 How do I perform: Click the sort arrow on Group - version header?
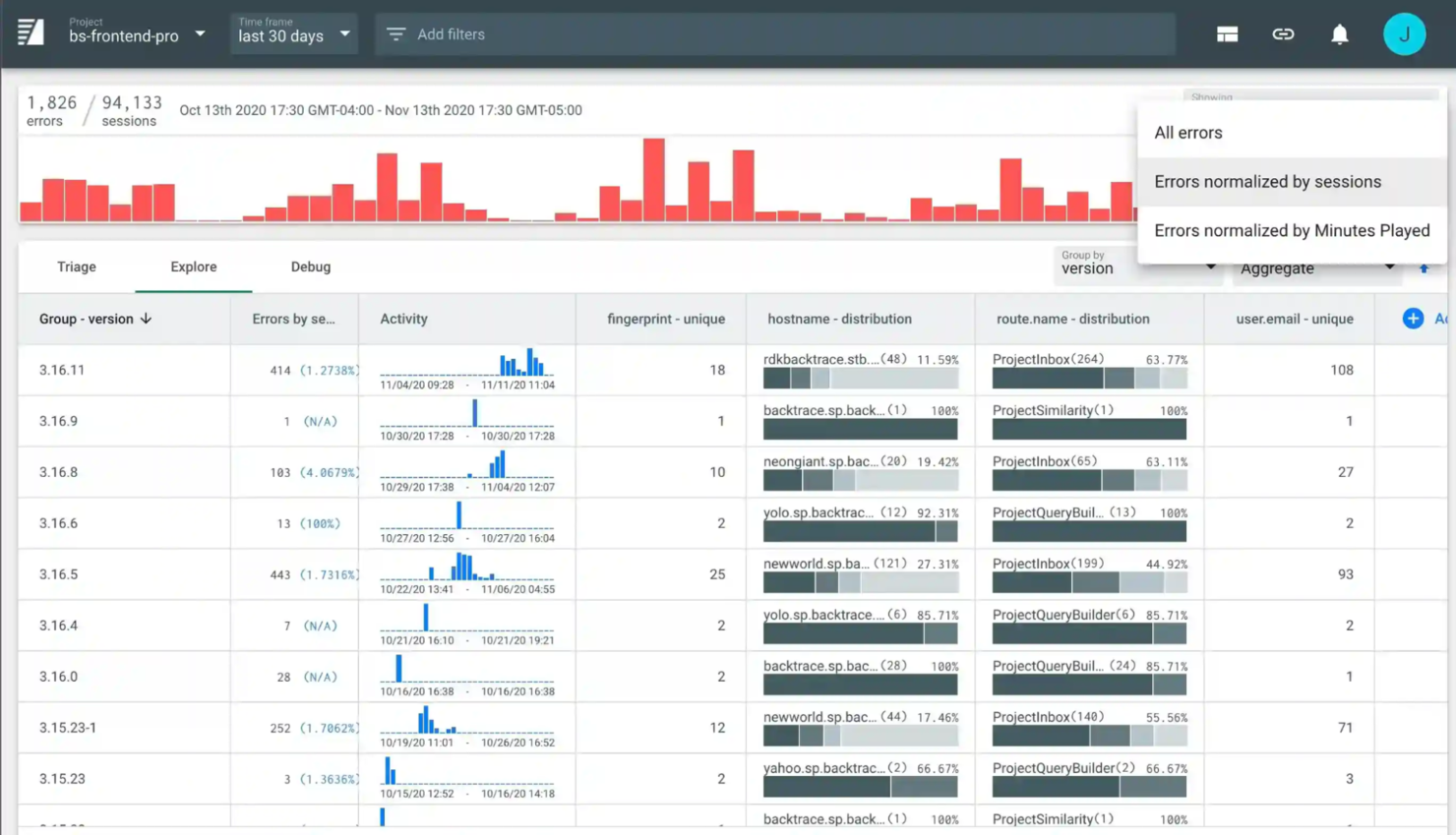pyautogui.click(x=145, y=318)
